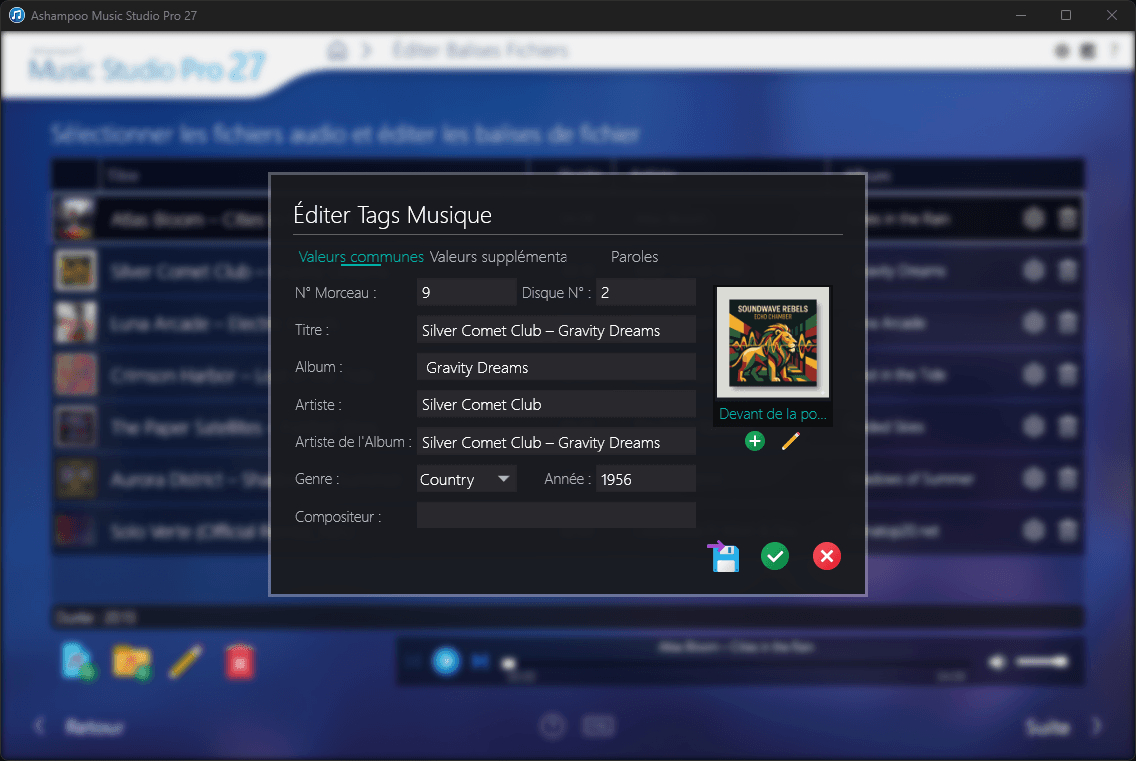Click the pencil edit icon in bottom toolbar
The width and height of the screenshot is (1136, 761).
[x=185, y=661]
